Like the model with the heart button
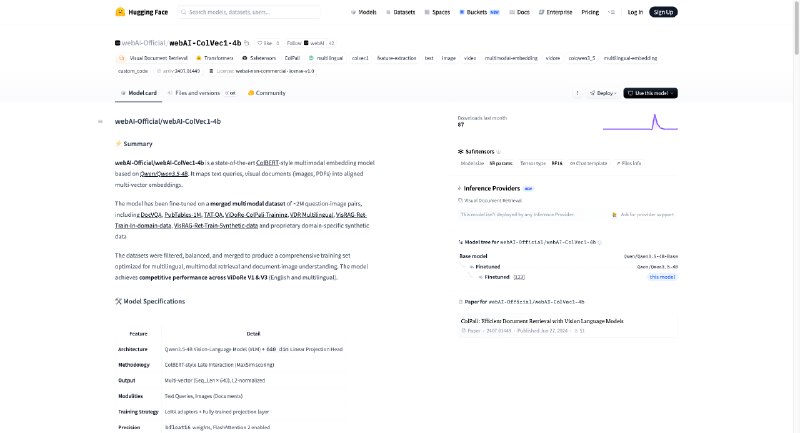Viewport: 800px width, 433px height. pyautogui.click(x=265, y=43)
